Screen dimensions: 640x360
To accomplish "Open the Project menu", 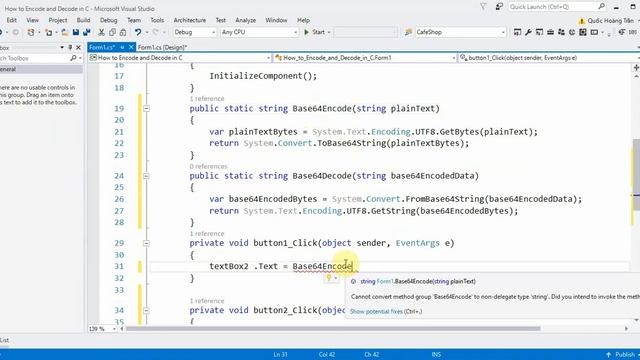I will click(58, 20).
